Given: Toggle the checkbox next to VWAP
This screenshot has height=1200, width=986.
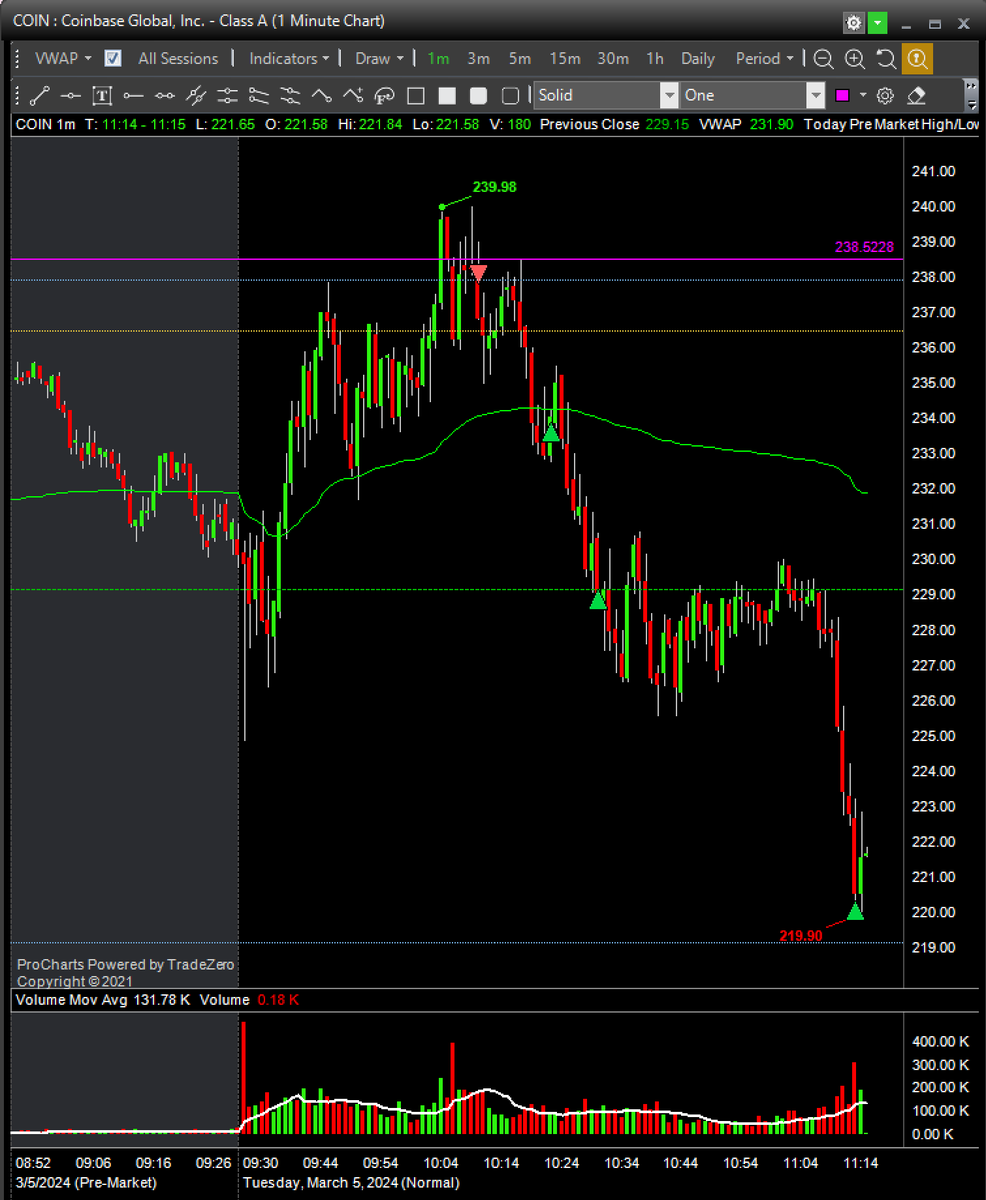Looking at the screenshot, I should (112, 58).
